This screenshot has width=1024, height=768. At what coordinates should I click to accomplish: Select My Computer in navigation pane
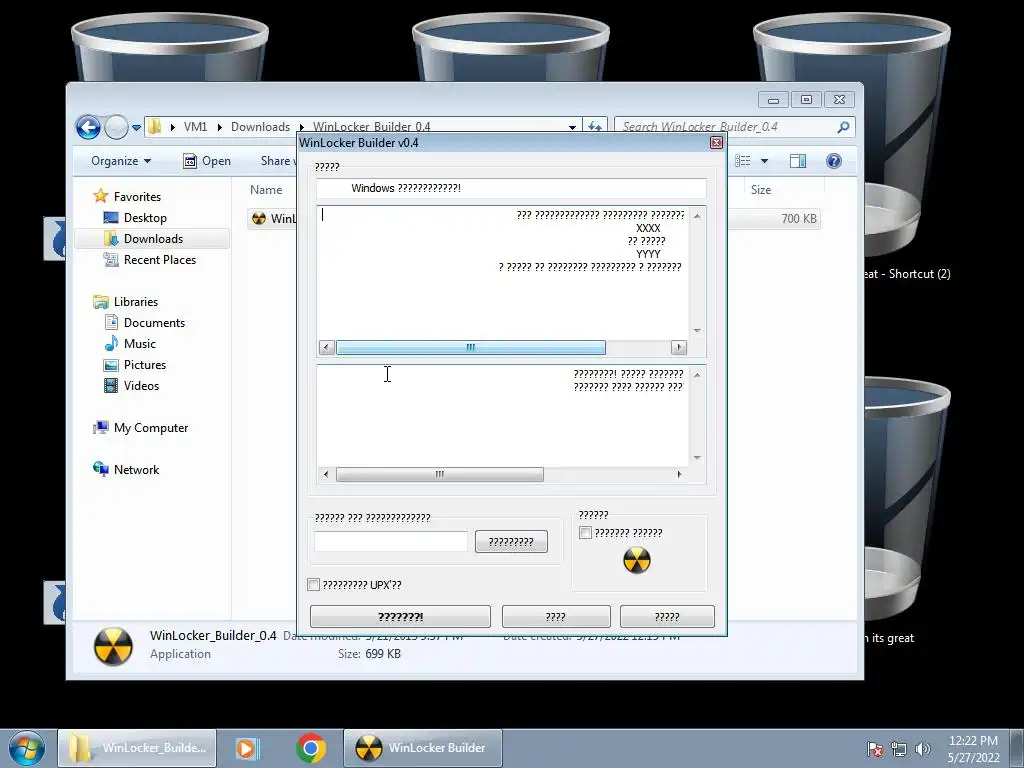[150, 428]
